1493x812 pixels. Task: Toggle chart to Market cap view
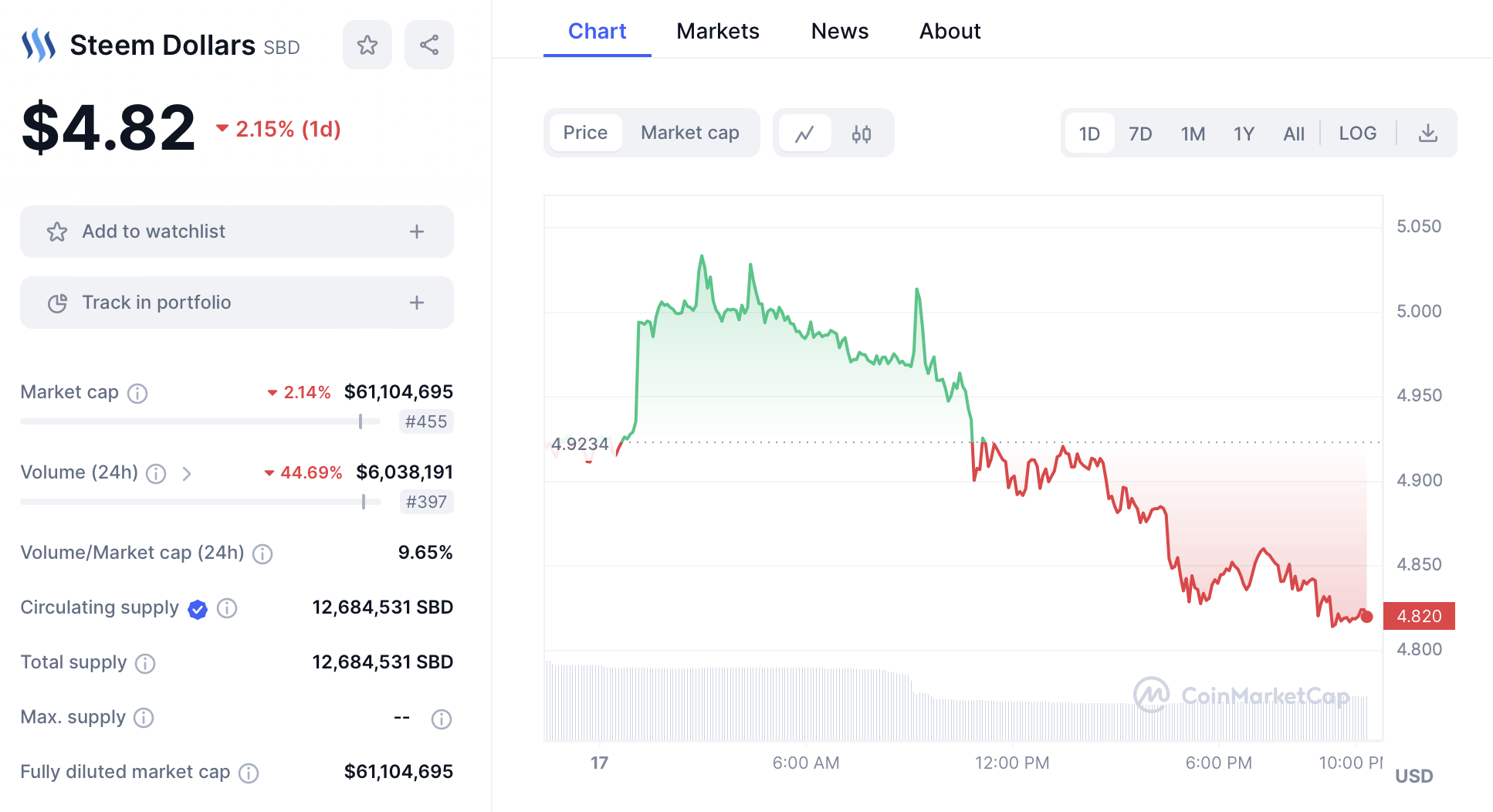pyautogui.click(x=689, y=133)
